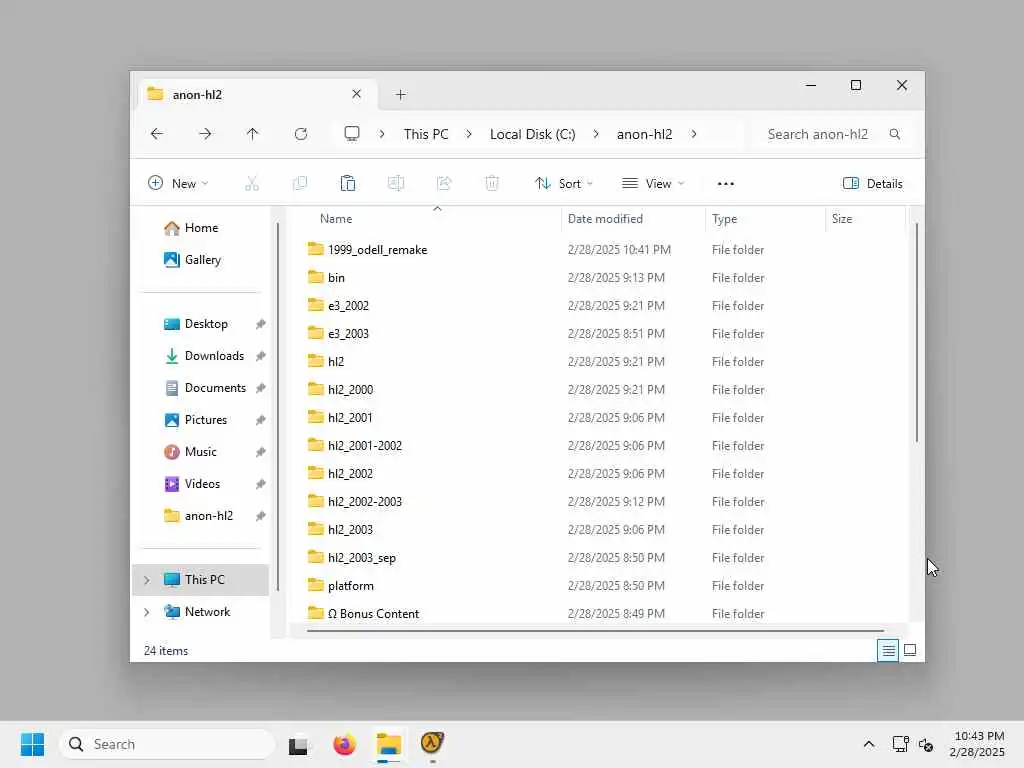Switch to large thumbnails view icon

tap(910, 650)
